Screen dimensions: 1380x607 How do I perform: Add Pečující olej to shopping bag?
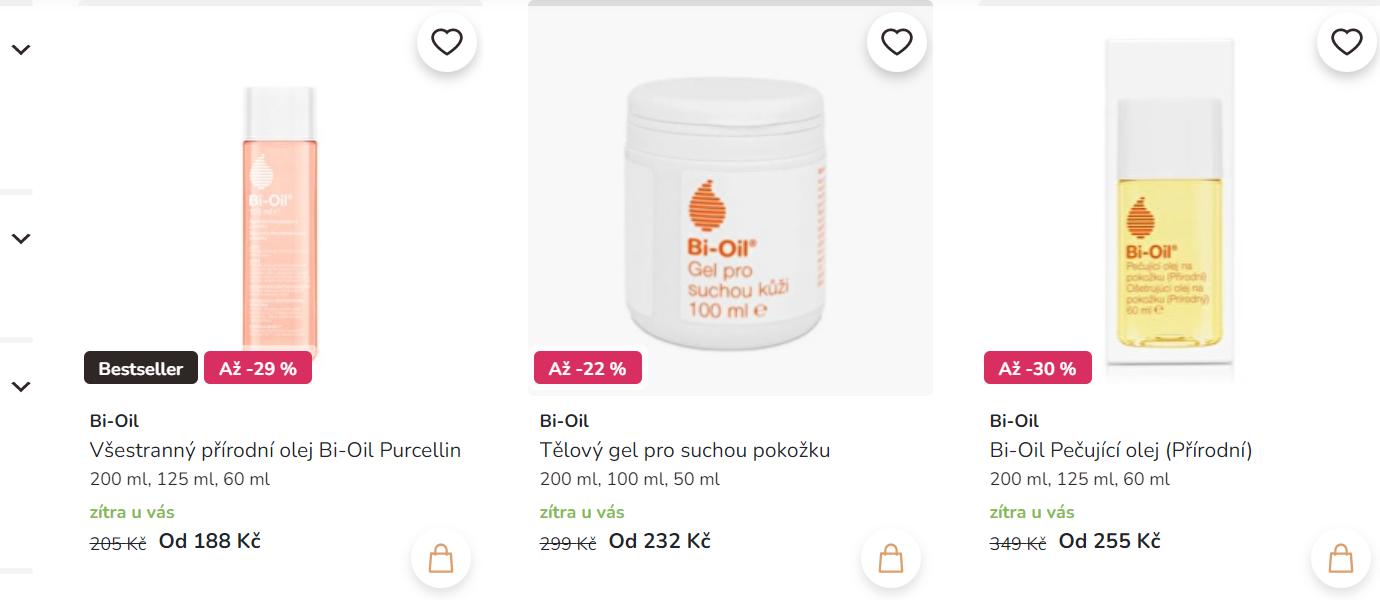(x=1341, y=558)
